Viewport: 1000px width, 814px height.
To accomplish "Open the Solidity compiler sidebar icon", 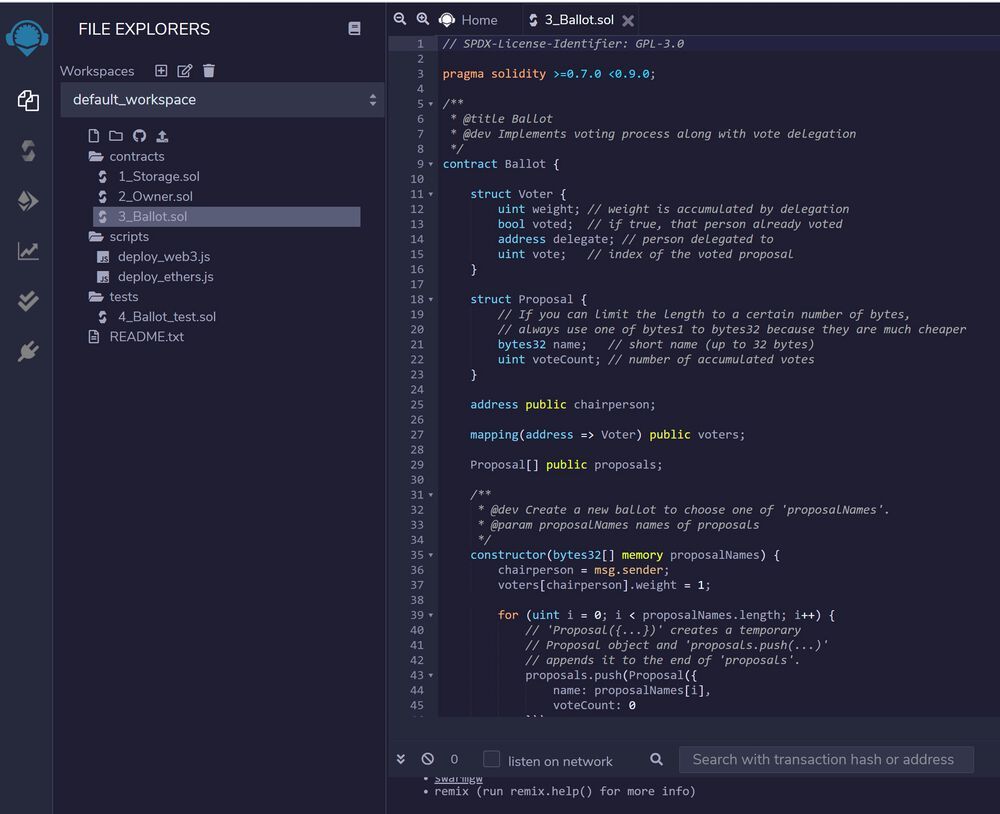I will tap(27, 151).
